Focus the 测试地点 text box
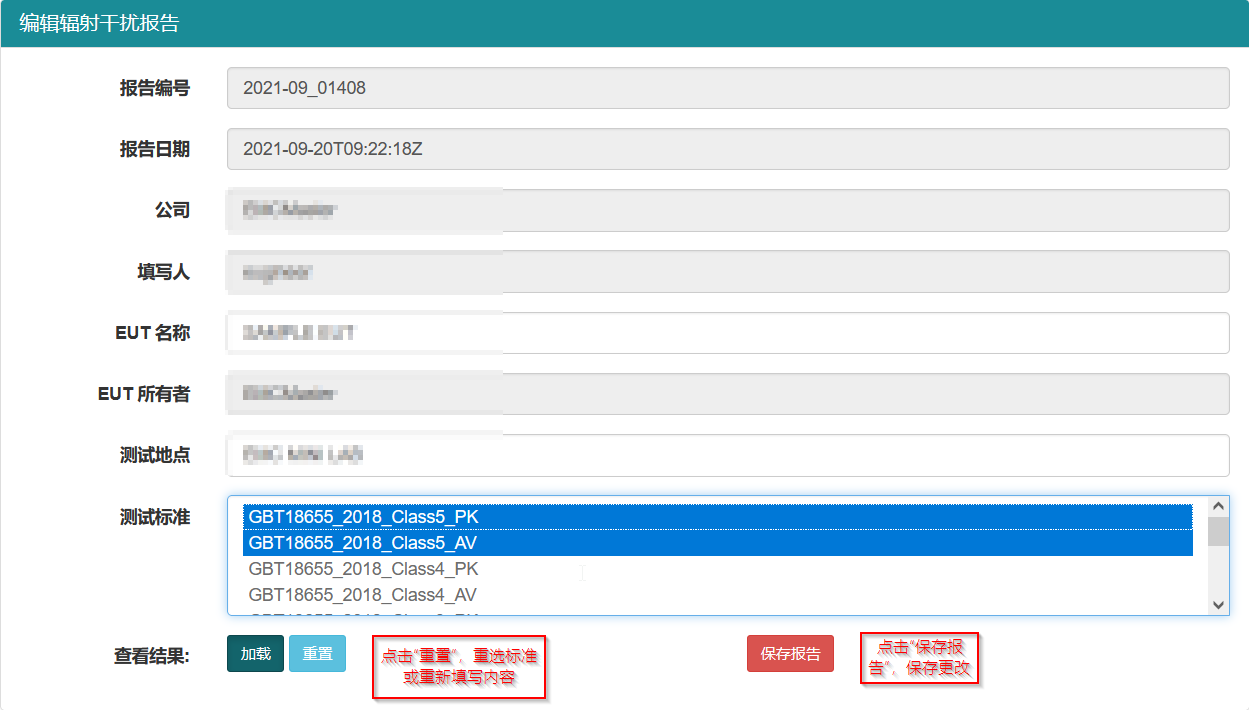This screenshot has height=710, width=1249. pos(727,455)
